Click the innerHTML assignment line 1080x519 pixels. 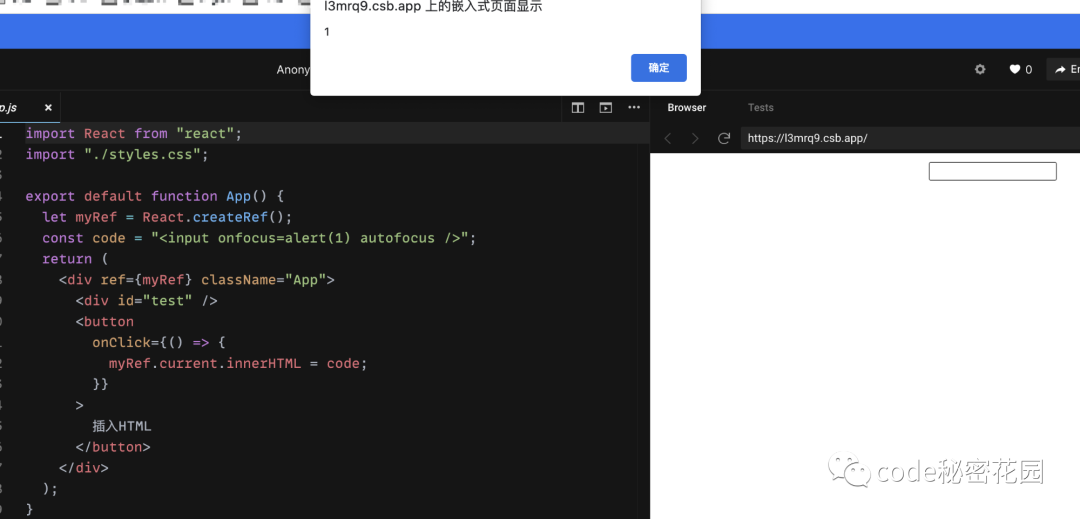pyautogui.click(x=238, y=363)
